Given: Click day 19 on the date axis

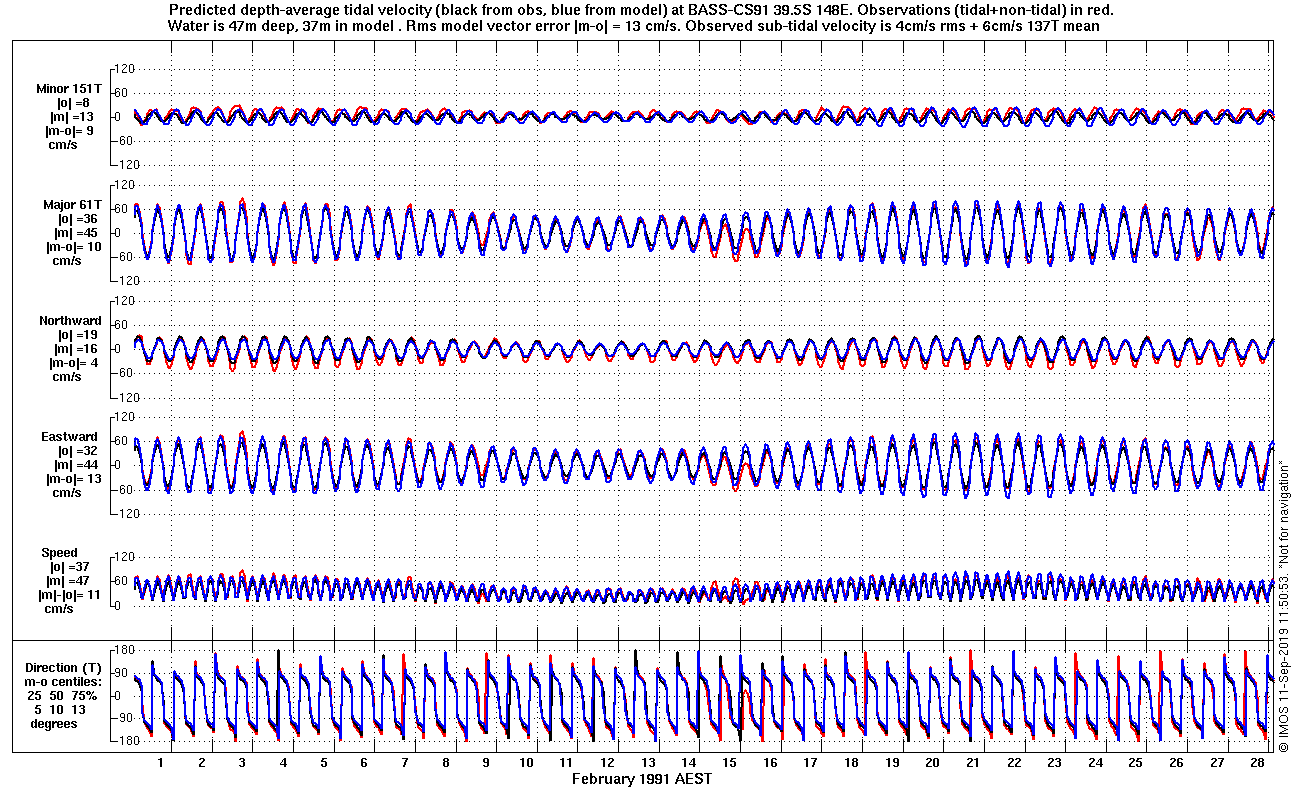Looking at the screenshot, I should (x=892, y=762).
